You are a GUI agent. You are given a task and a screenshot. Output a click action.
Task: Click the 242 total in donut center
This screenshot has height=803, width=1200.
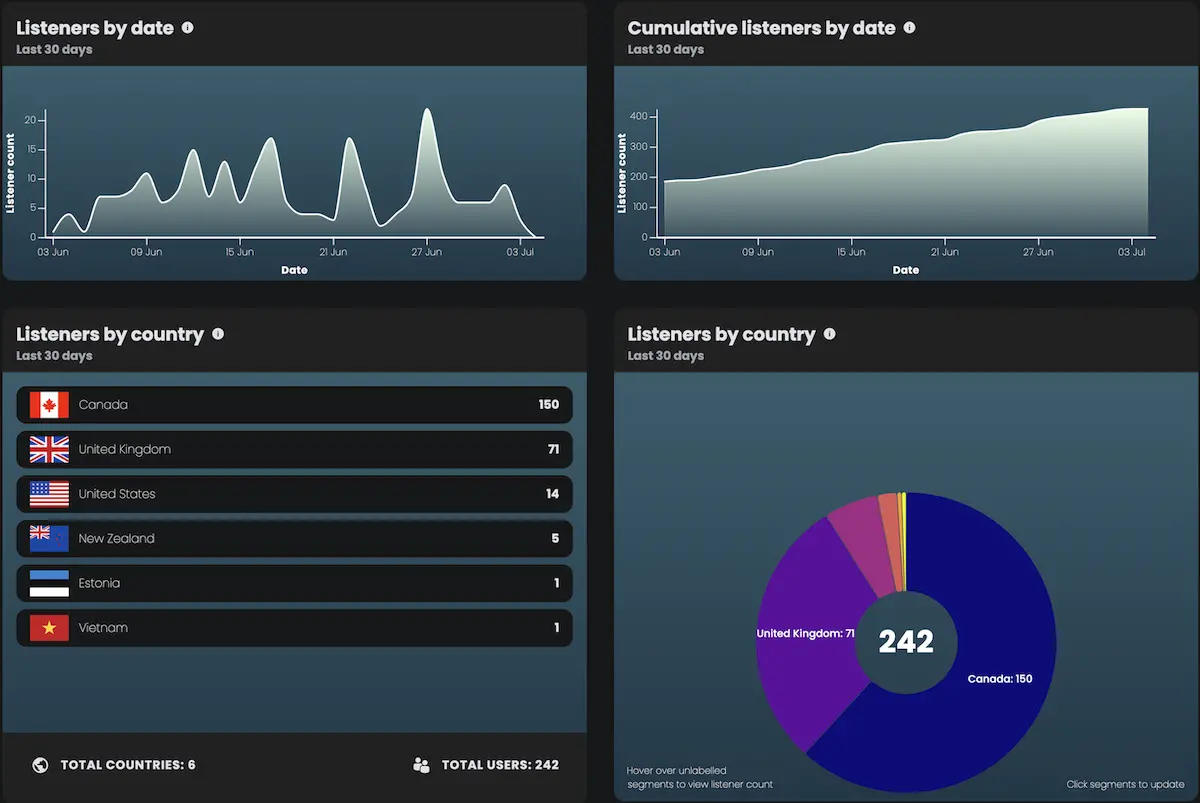coord(906,641)
